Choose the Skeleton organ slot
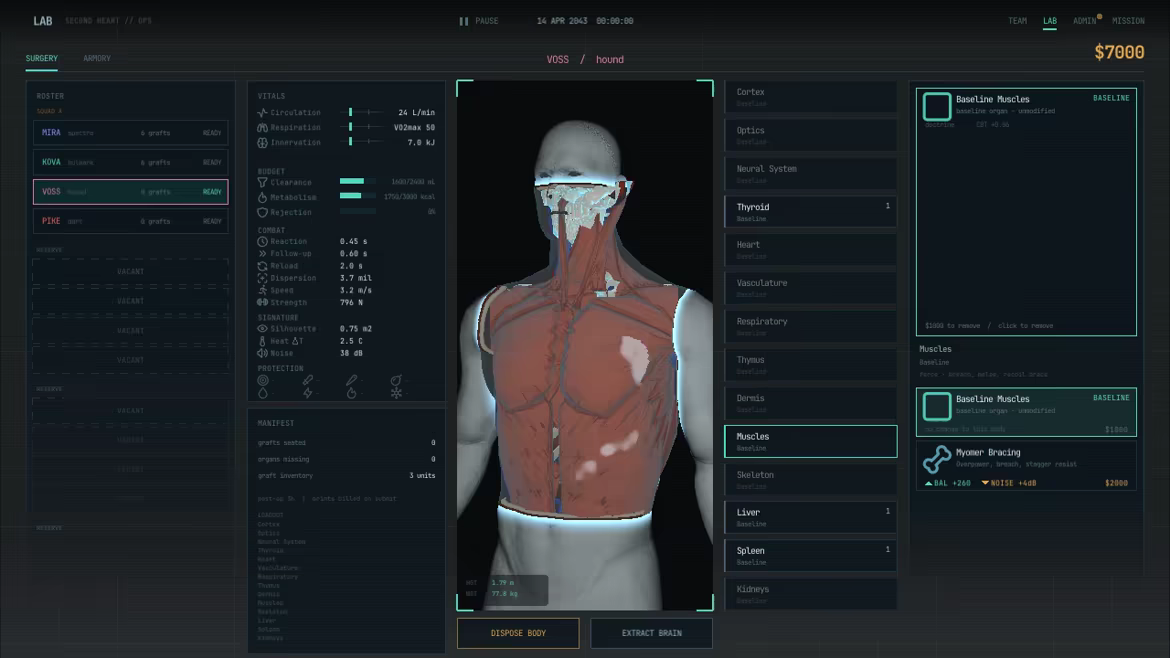This screenshot has width=1170, height=658. [x=810, y=480]
